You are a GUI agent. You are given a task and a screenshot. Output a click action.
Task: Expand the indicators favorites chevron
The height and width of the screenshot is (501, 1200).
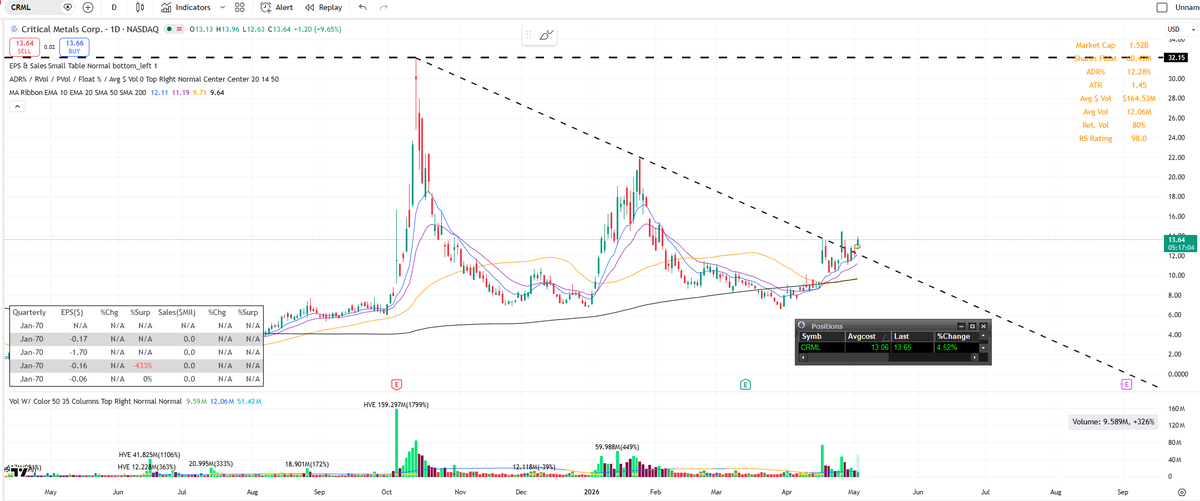pyautogui.click(x=222, y=7)
